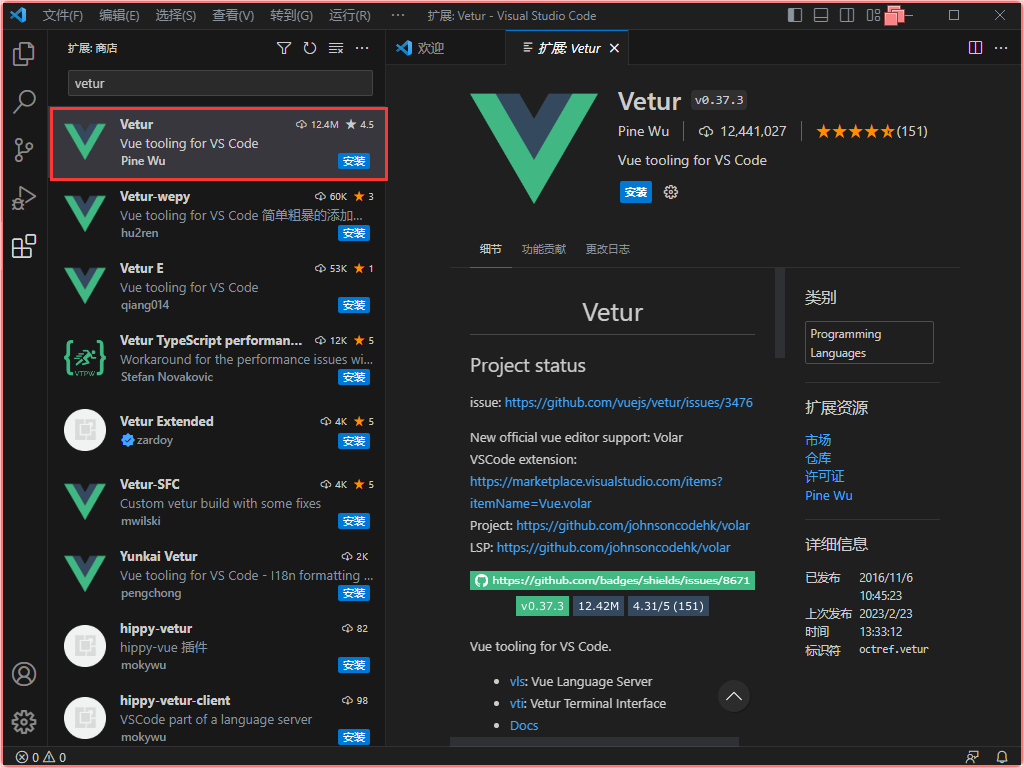Open the 查看(V) menu

[x=233, y=16]
